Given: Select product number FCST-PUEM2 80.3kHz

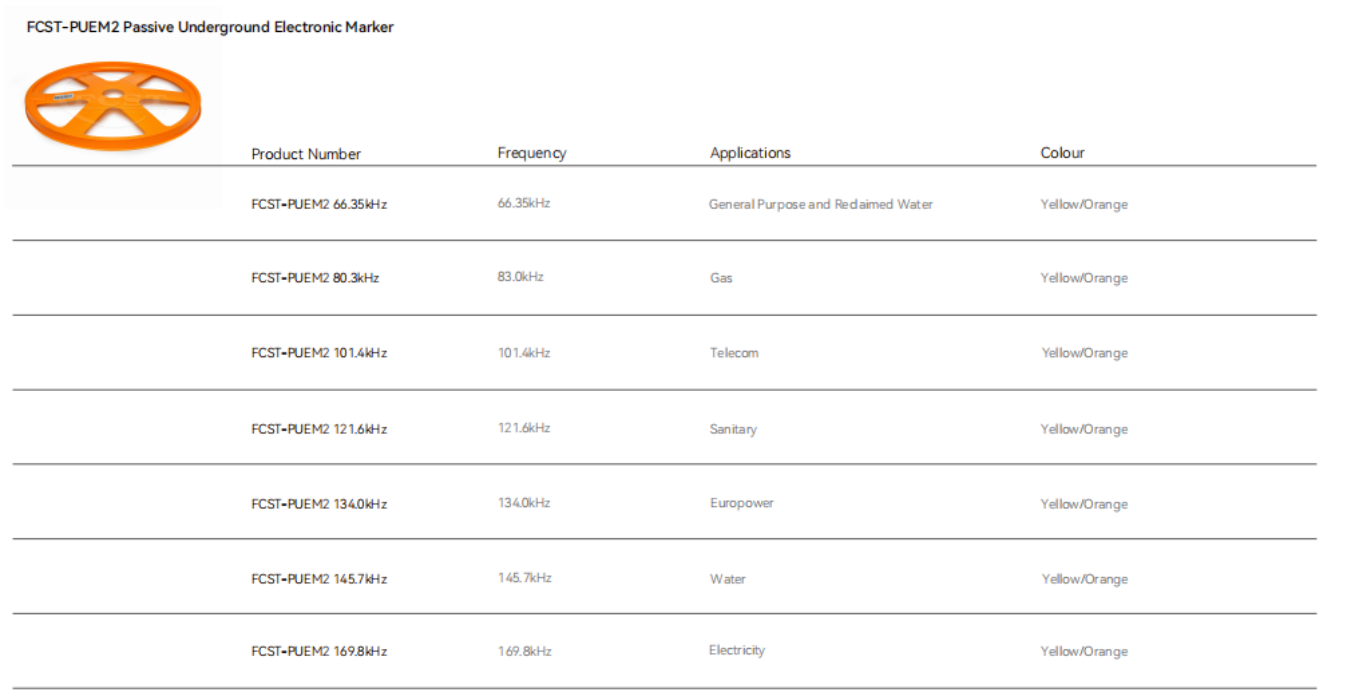Looking at the screenshot, I should (315, 278).
